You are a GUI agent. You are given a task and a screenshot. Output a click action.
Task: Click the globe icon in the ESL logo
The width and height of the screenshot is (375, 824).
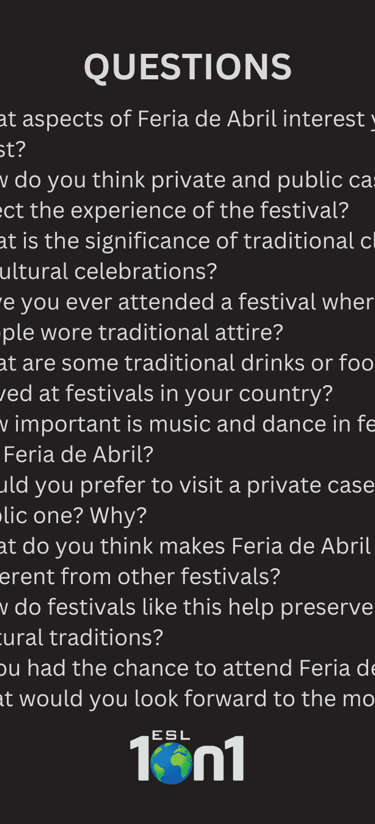click(x=171, y=763)
